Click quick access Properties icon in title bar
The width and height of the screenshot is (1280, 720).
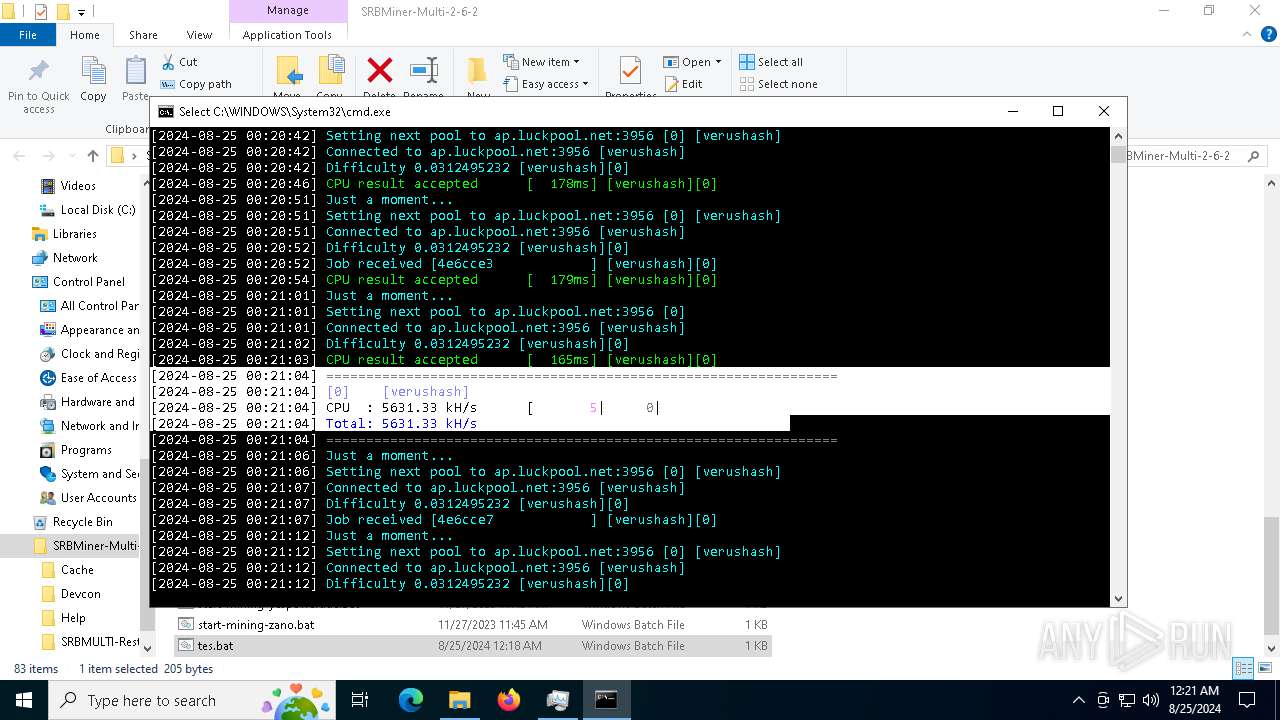click(x=41, y=12)
